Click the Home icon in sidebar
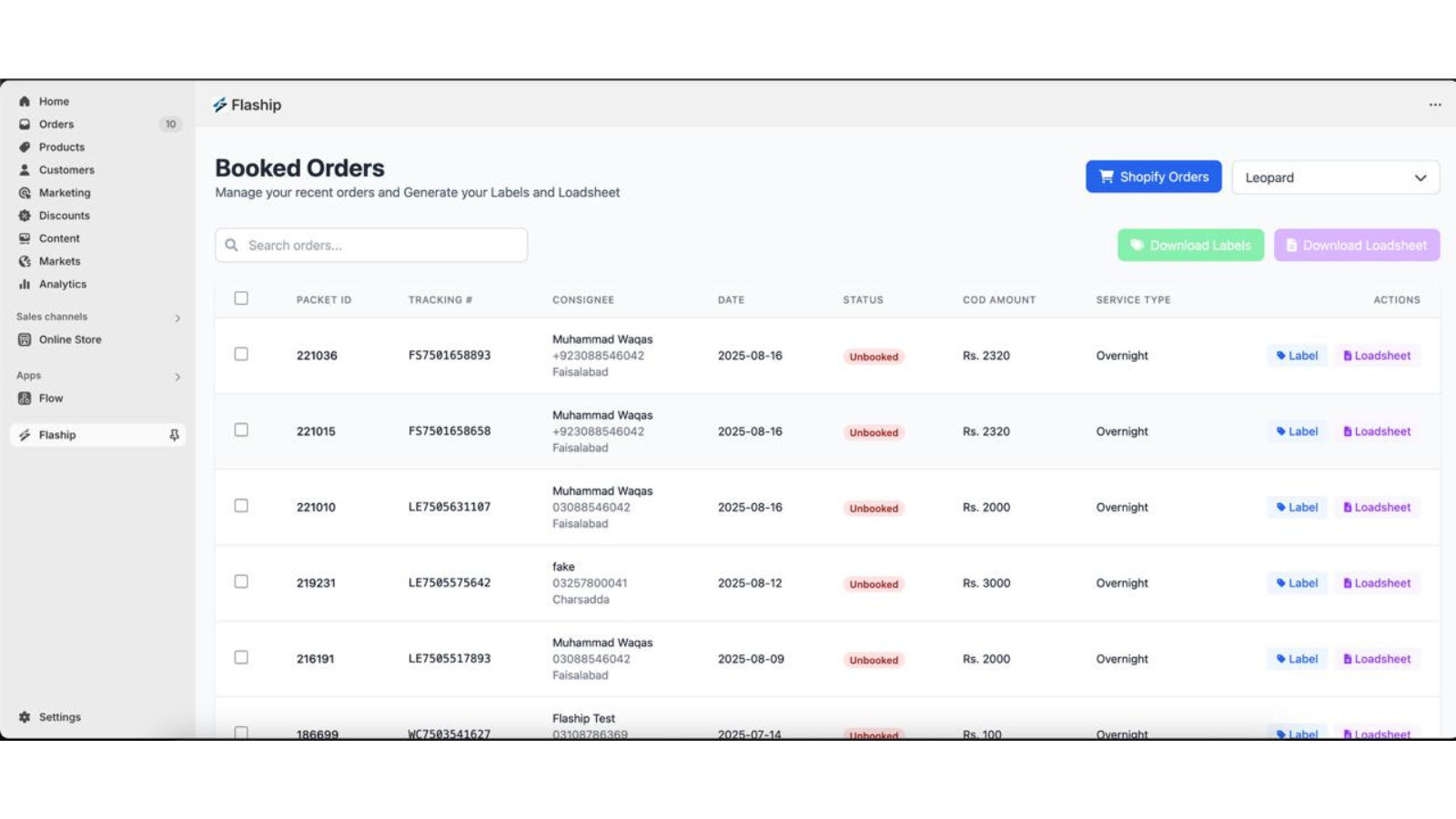 coord(25,101)
